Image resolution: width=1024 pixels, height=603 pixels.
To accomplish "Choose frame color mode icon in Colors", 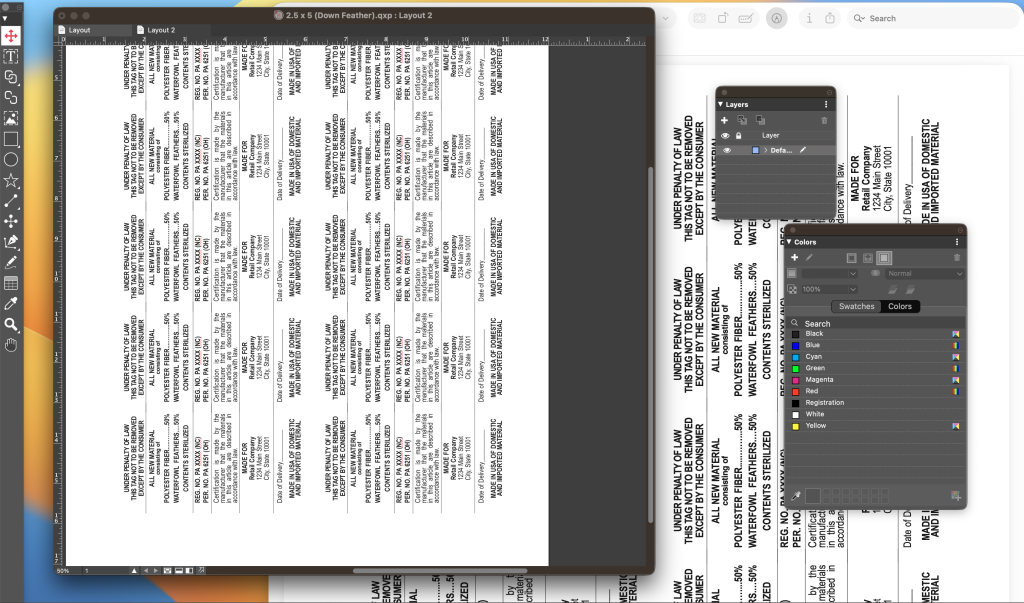I will [852, 258].
